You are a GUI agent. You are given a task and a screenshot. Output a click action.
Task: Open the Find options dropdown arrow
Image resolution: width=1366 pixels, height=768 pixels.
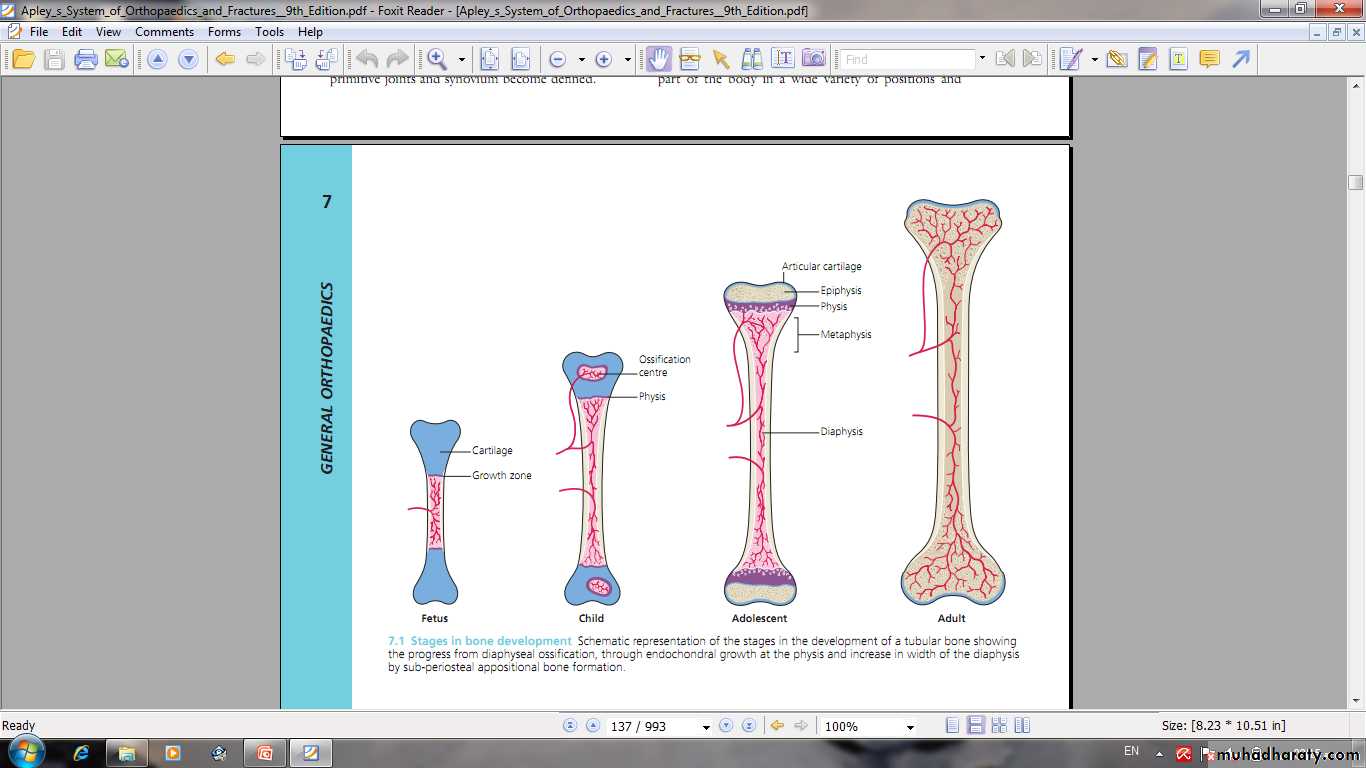click(x=982, y=59)
